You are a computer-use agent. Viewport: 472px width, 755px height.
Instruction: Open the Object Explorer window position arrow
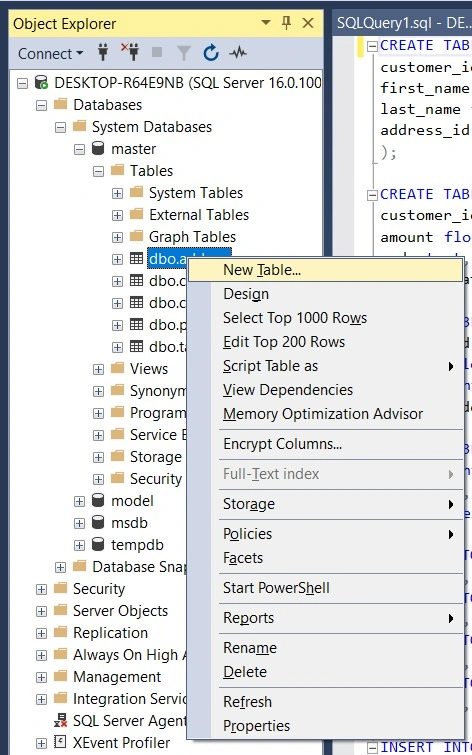pos(265,23)
